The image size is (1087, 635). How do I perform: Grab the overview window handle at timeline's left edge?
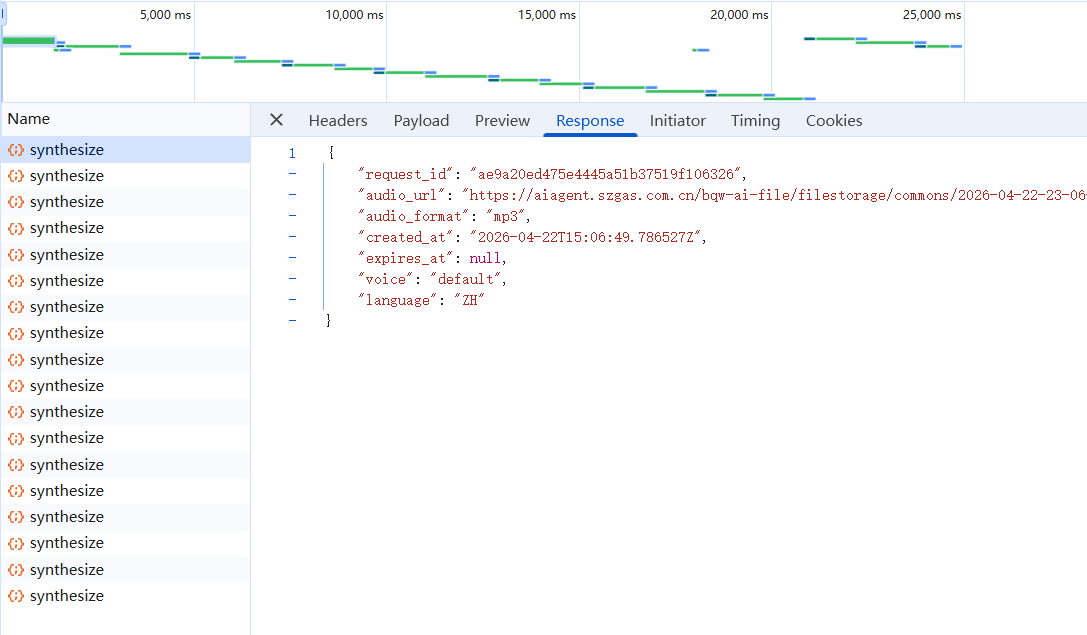[x=3, y=14]
